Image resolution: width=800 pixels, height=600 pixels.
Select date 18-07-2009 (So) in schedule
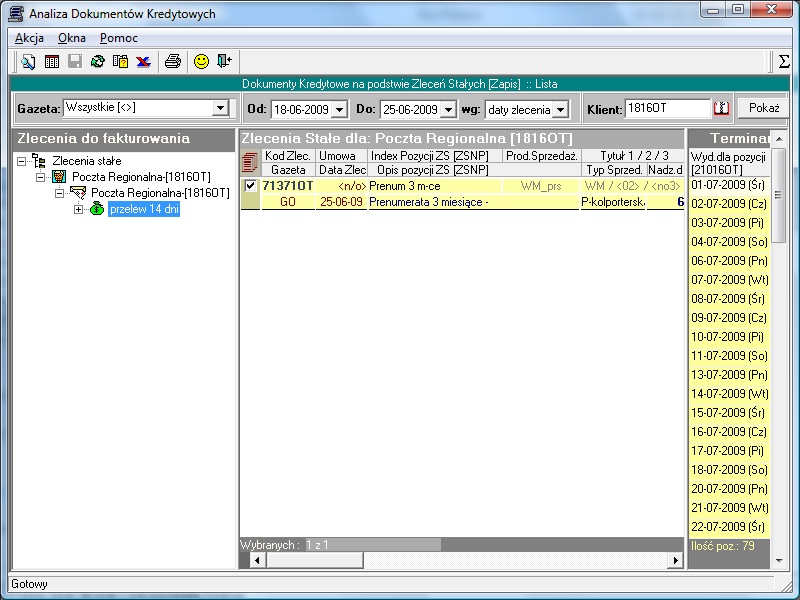pyautogui.click(x=729, y=470)
